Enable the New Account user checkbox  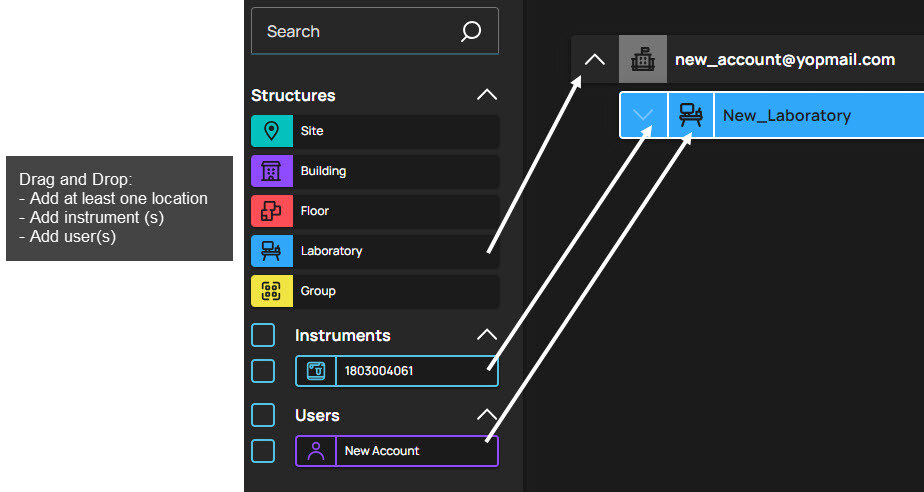coord(263,451)
